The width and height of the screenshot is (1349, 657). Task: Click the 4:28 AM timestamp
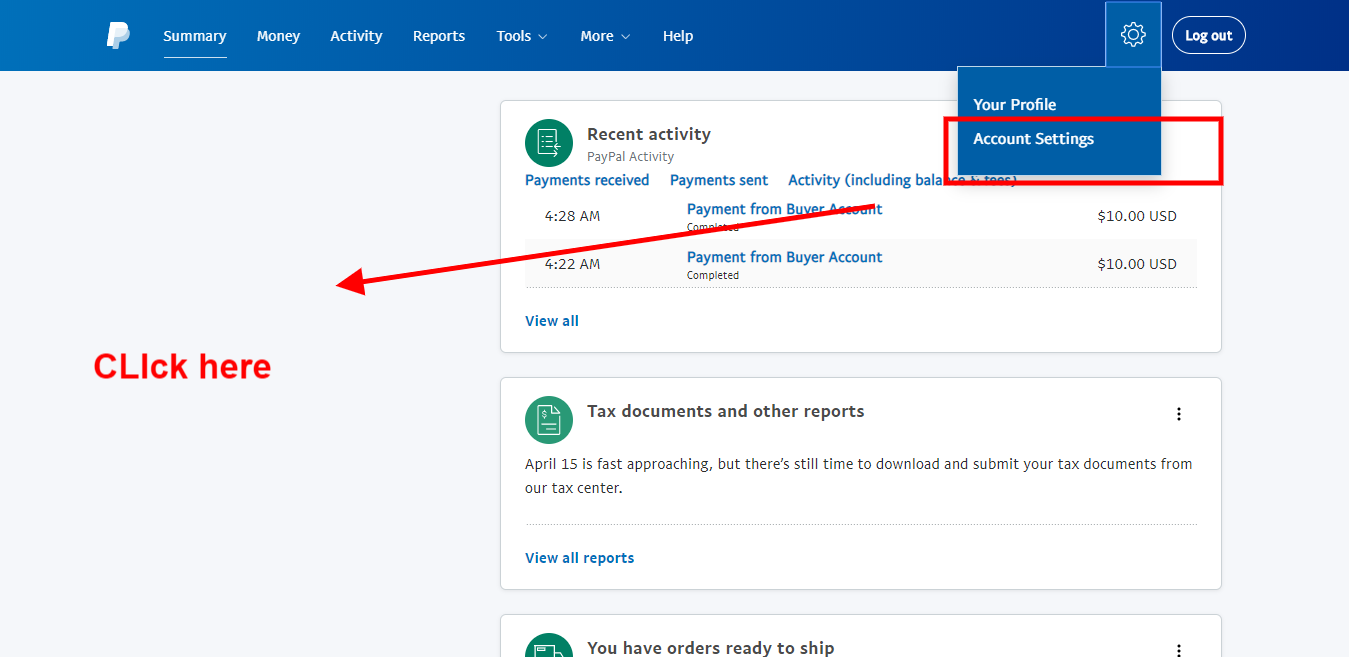(x=572, y=216)
